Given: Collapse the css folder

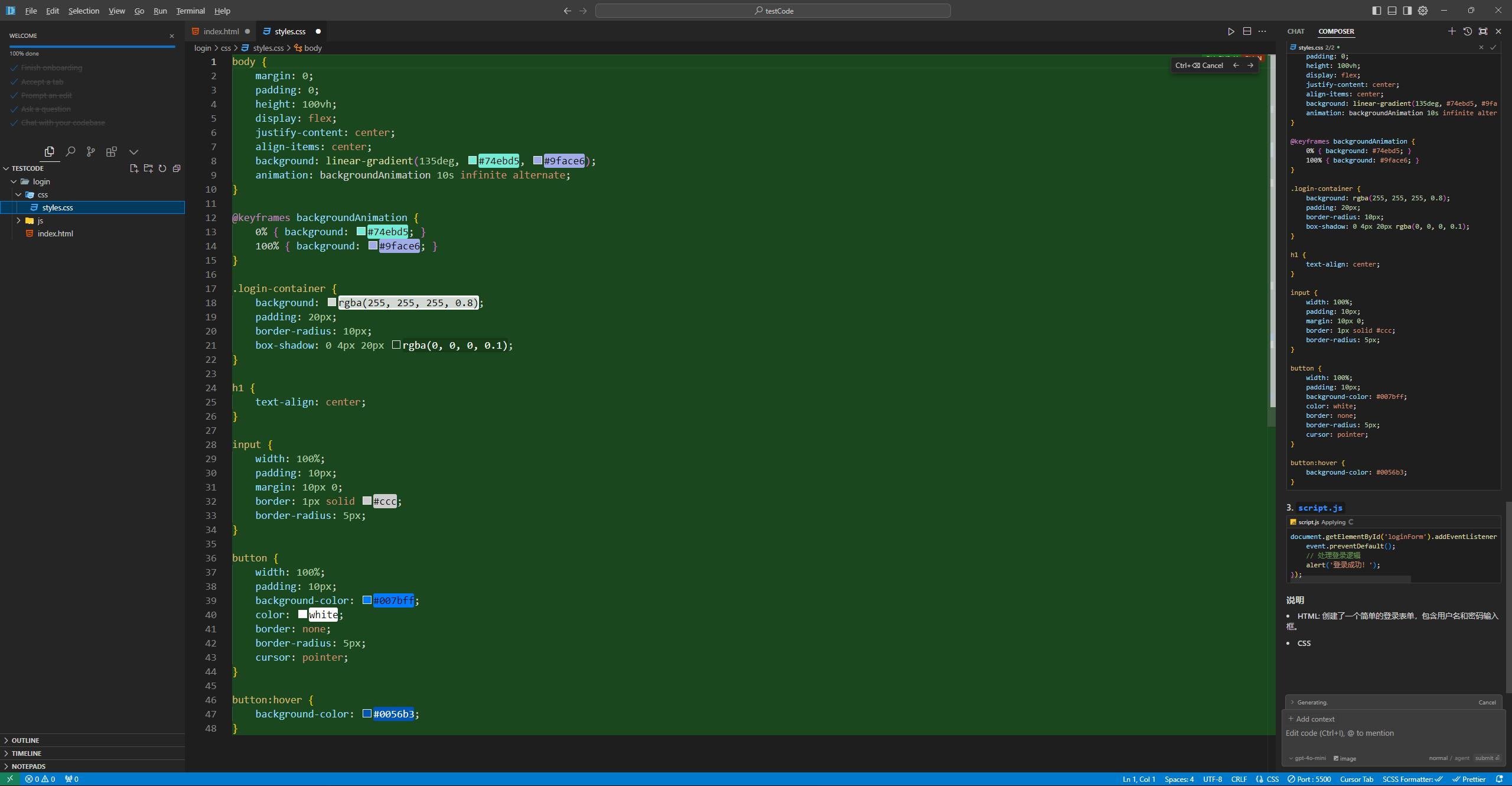Looking at the screenshot, I should (x=18, y=194).
